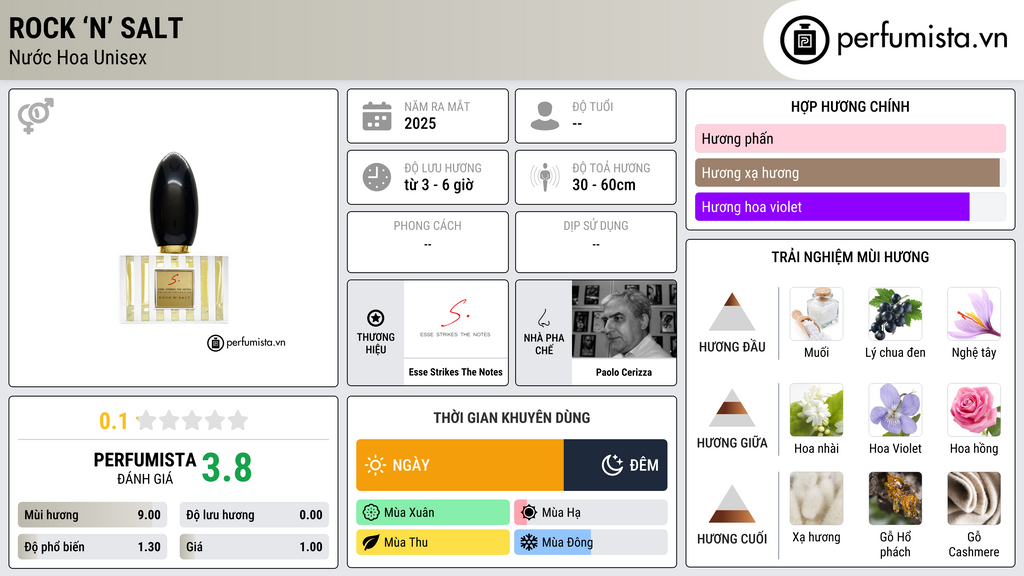The height and width of the screenshot is (576, 1024).
Task: Click the sun icon in the Ngày bar
Action: 375,465
